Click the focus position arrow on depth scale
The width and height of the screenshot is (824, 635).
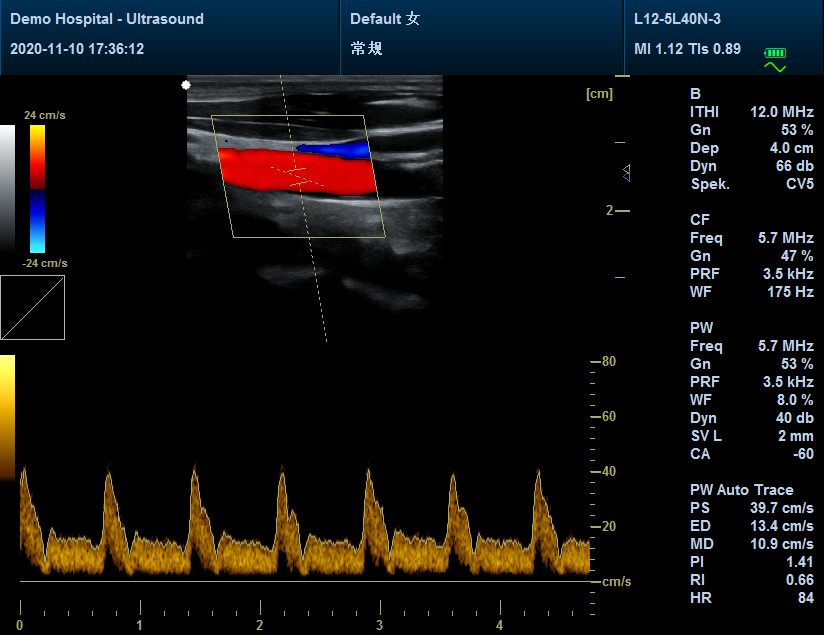pos(626,173)
